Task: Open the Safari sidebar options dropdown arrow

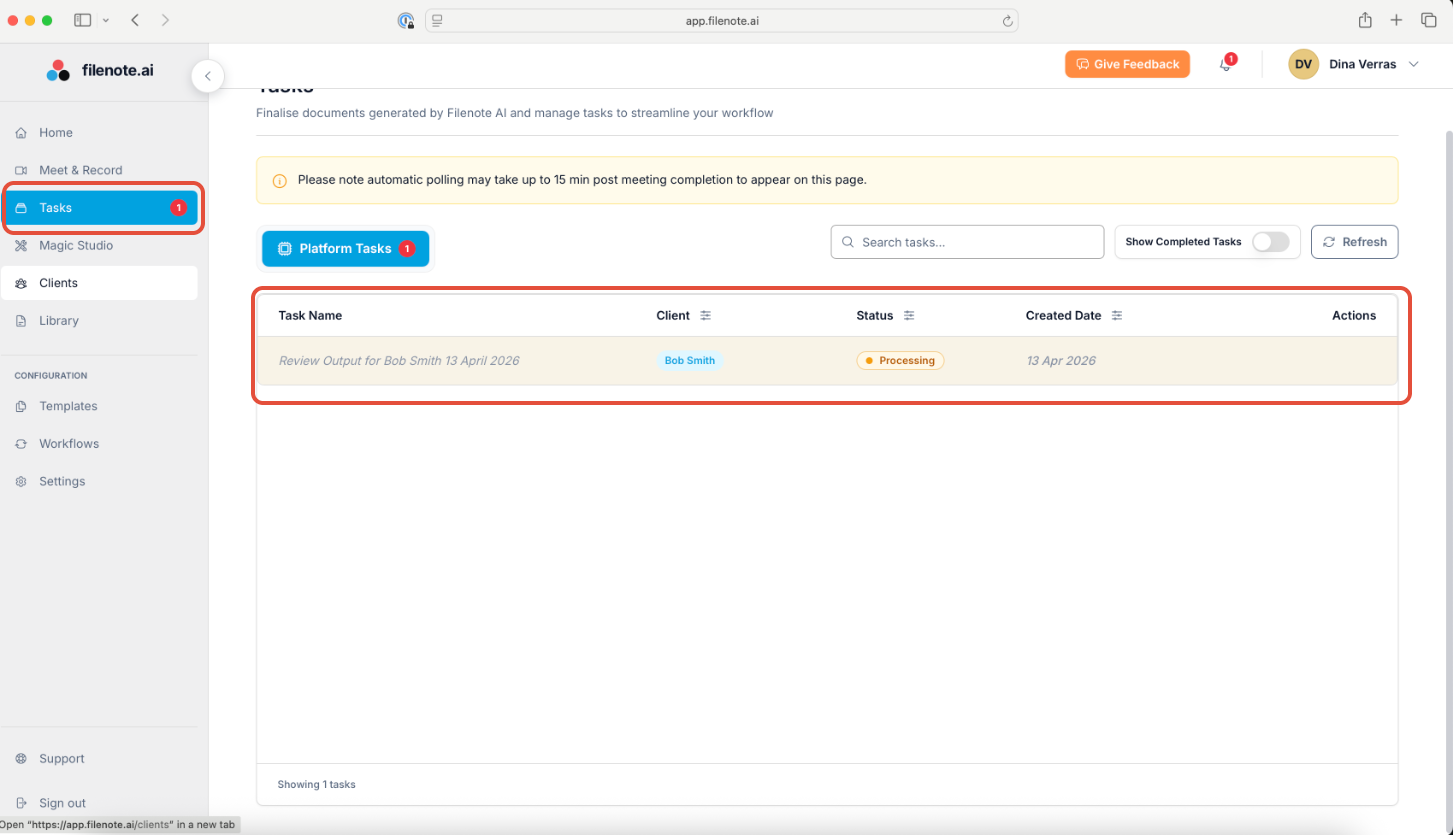Action: [x=105, y=20]
